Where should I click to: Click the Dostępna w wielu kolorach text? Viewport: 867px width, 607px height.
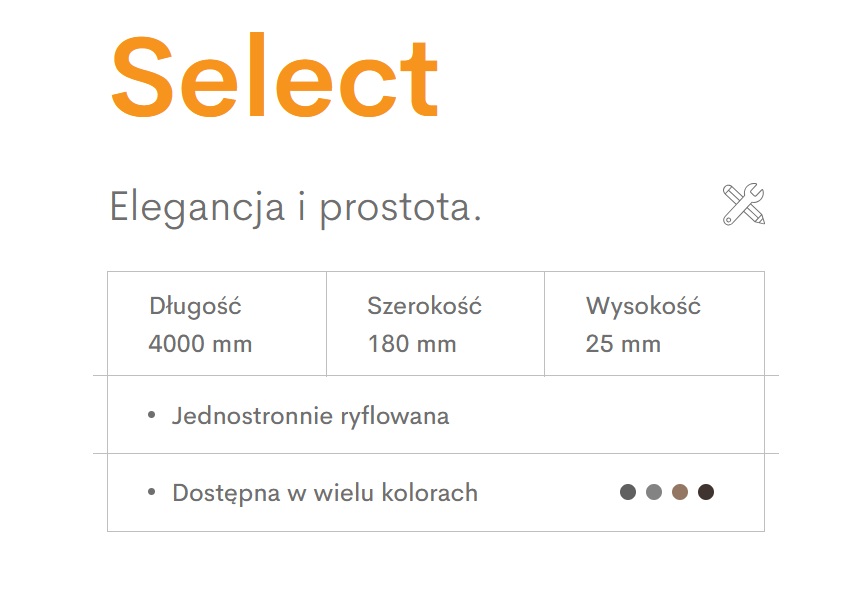[325, 493]
